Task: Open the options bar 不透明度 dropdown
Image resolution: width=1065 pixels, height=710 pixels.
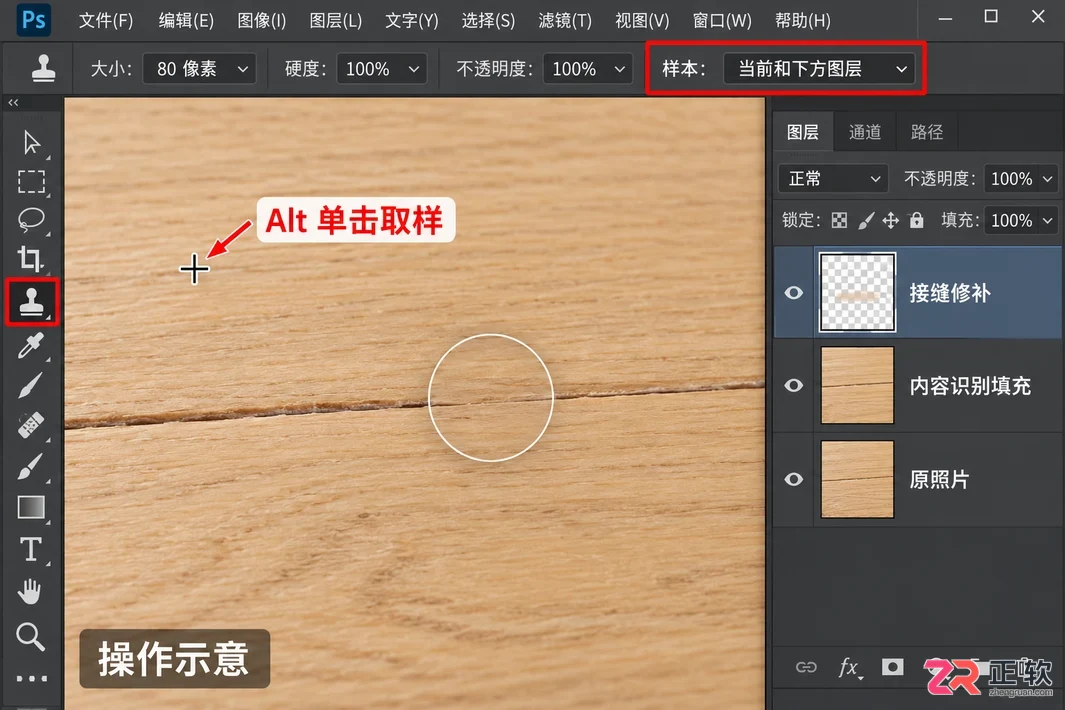Action: click(588, 69)
